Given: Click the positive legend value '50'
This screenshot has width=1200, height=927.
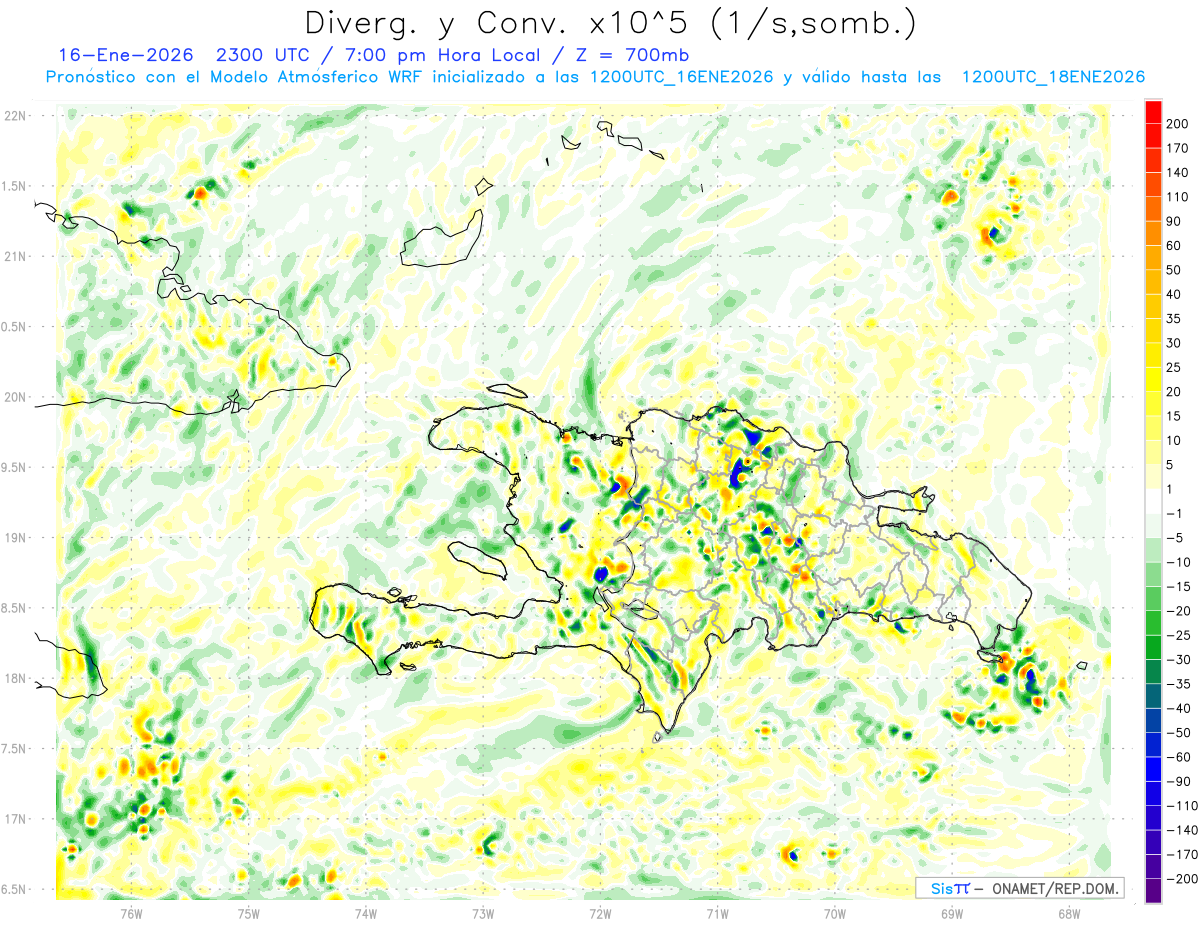Looking at the screenshot, I should pos(1174,270).
